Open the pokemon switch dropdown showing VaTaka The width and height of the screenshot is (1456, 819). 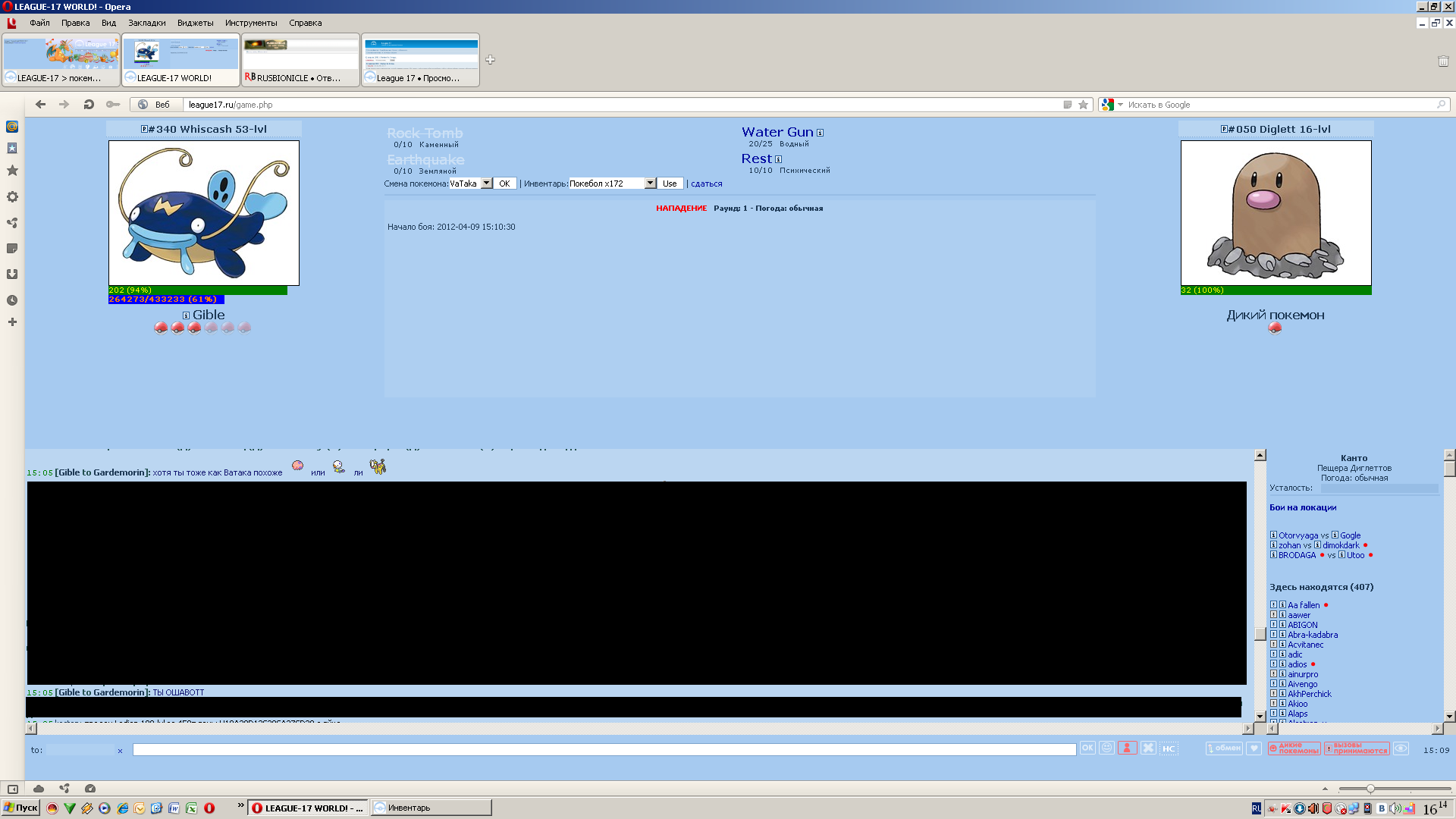[470, 184]
